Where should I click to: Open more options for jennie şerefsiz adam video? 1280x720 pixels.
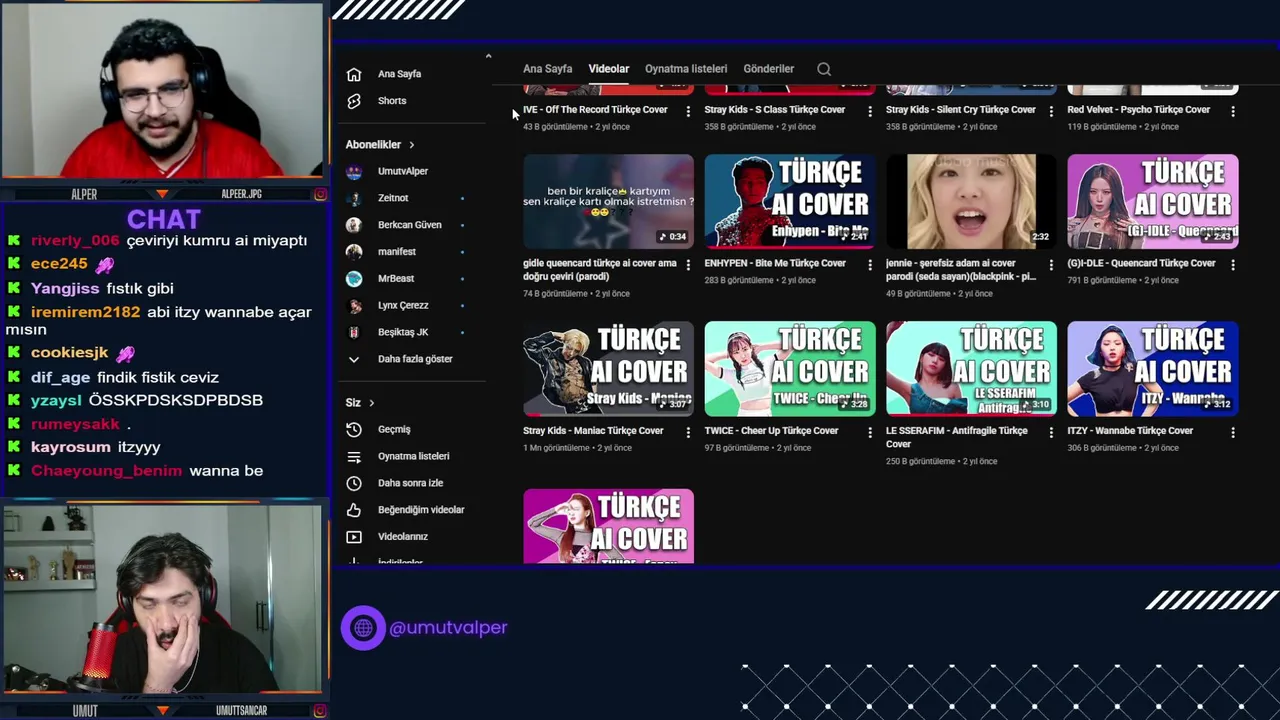[x=1051, y=265]
